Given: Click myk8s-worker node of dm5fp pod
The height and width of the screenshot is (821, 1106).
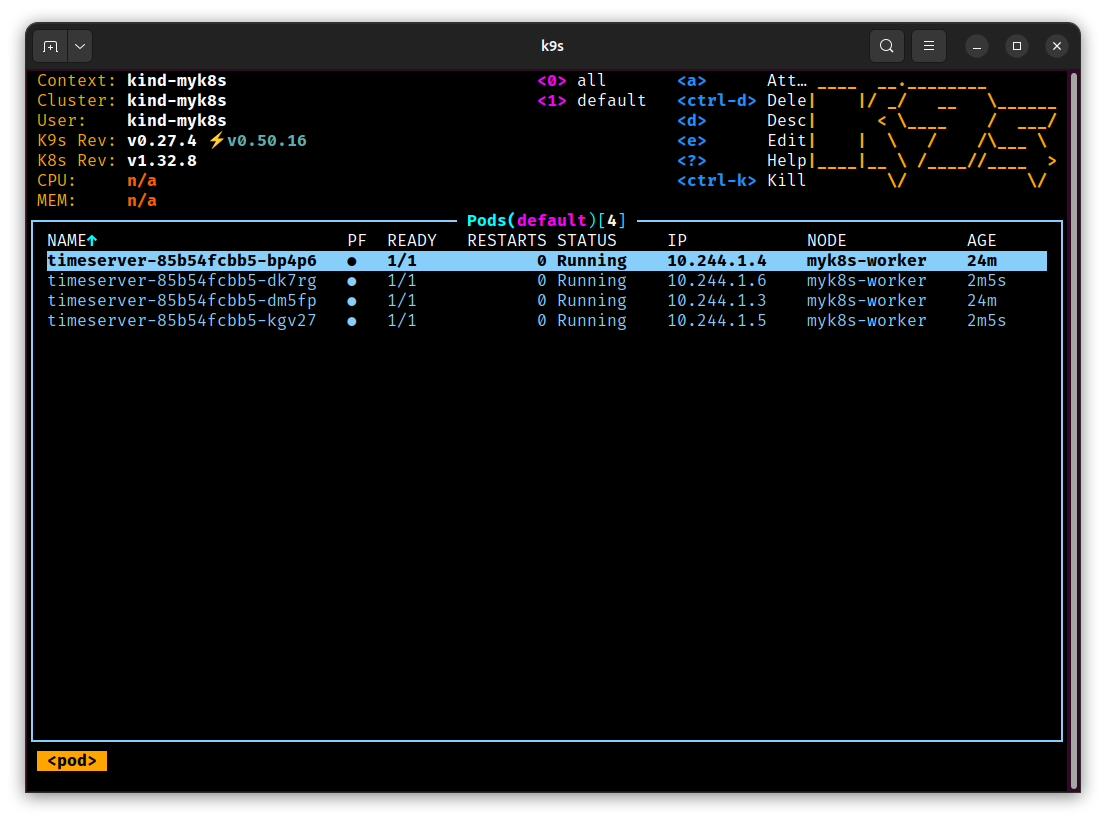Looking at the screenshot, I should point(866,300).
